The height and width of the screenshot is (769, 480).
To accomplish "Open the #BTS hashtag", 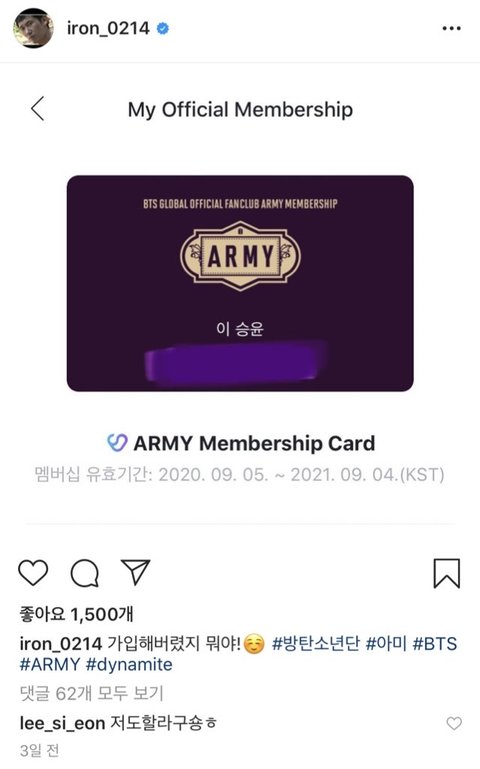I will [435, 643].
